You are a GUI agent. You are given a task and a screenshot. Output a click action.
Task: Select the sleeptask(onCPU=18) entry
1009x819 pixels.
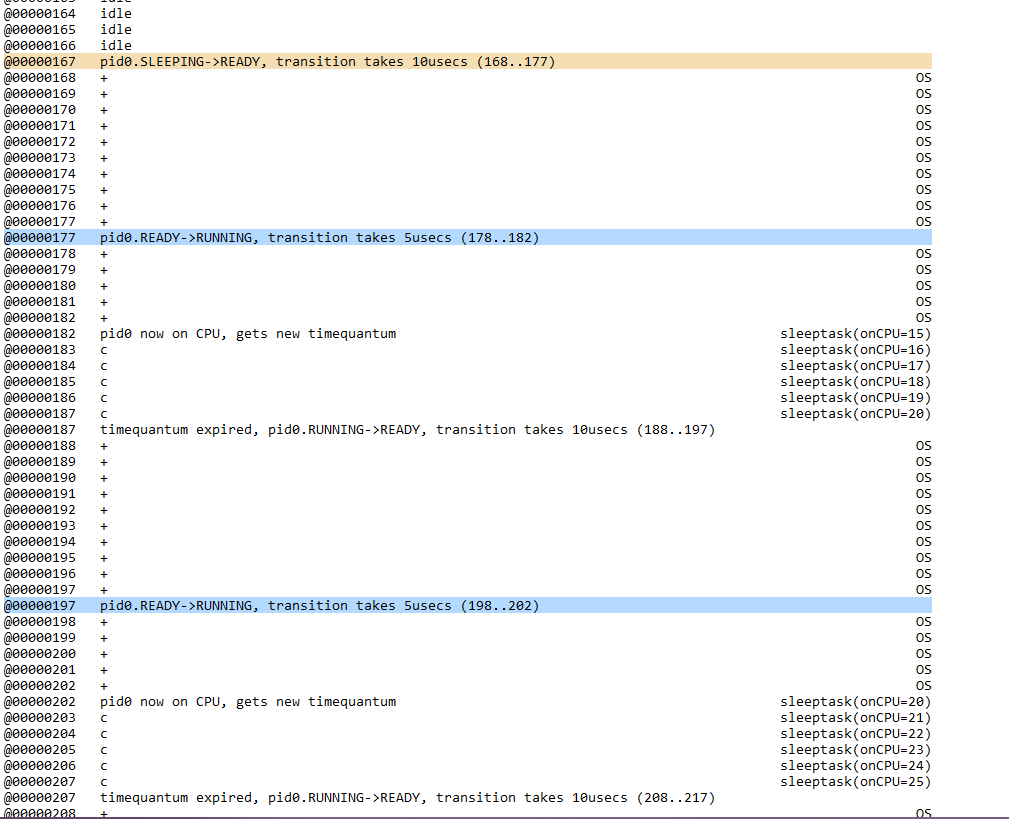tap(855, 382)
